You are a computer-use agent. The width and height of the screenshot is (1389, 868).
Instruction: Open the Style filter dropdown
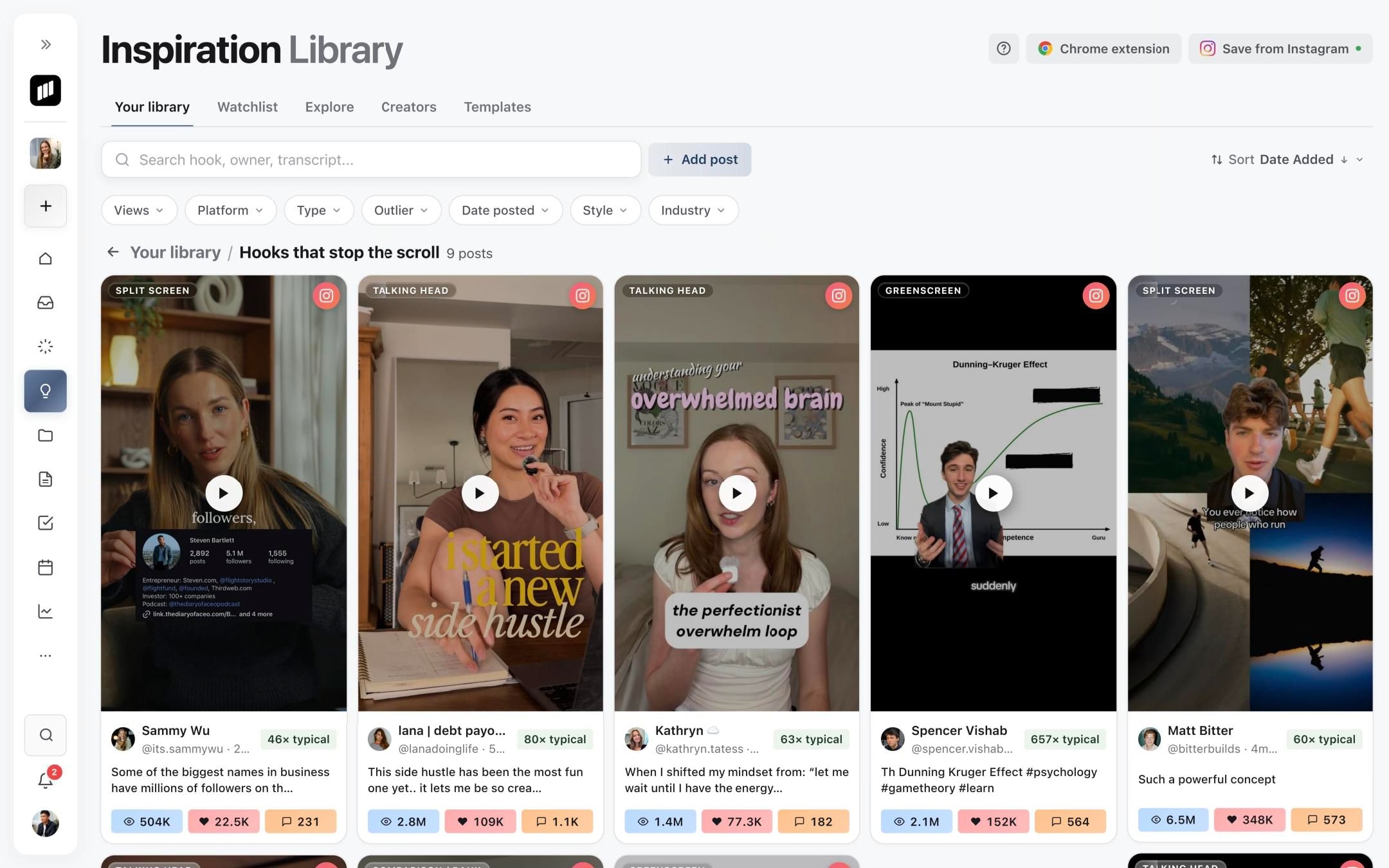(605, 210)
